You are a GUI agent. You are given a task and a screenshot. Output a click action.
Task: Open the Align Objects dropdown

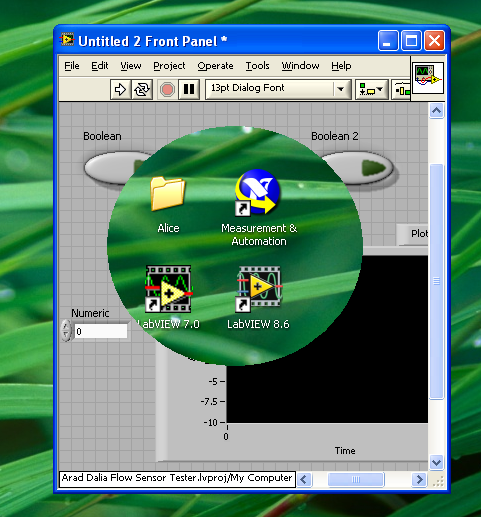coord(372,89)
